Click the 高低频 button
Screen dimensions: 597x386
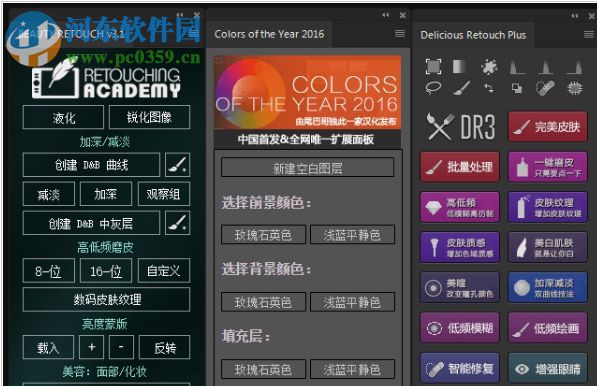(460, 207)
